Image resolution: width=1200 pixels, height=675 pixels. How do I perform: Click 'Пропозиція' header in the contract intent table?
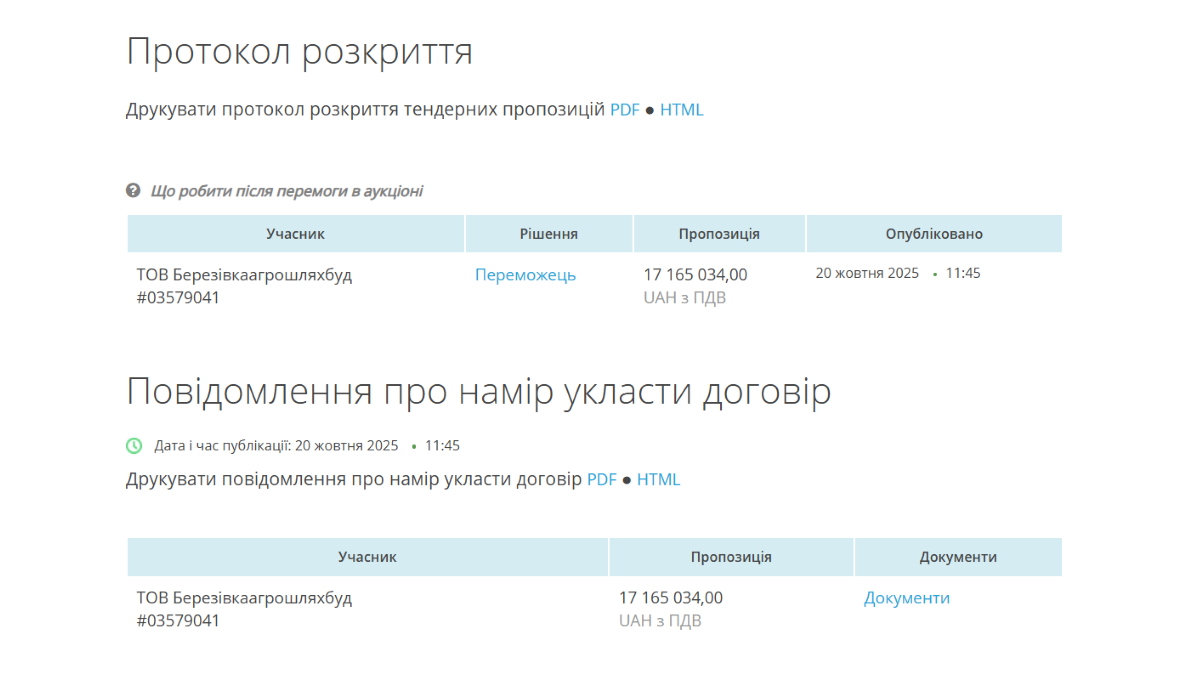pos(730,557)
